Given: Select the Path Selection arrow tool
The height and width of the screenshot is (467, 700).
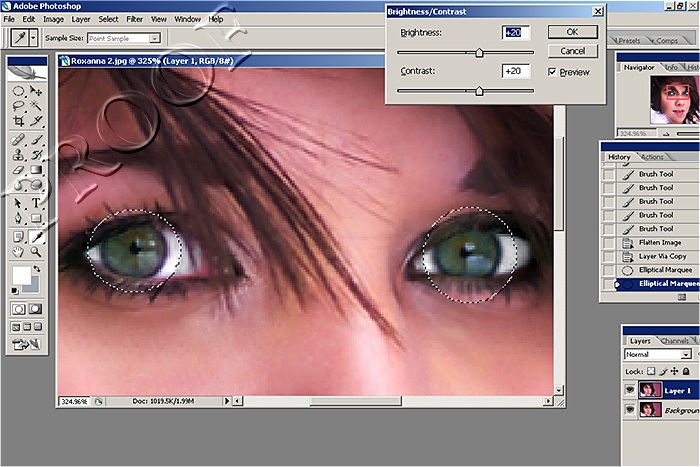Looking at the screenshot, I should click(x=18, y=204).
